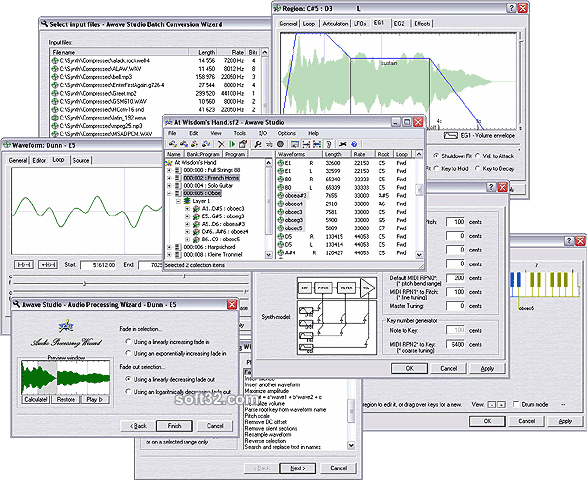Expand the 000:002 French Horns node

(x=169, y=178)
